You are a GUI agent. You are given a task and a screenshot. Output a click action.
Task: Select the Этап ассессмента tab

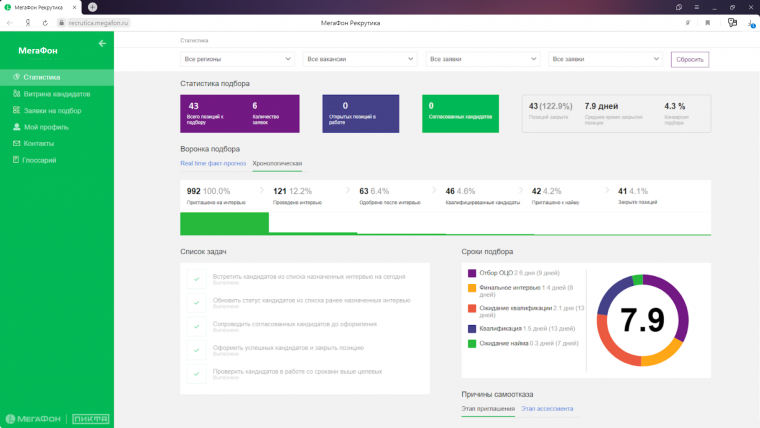[x=547, y=409]
